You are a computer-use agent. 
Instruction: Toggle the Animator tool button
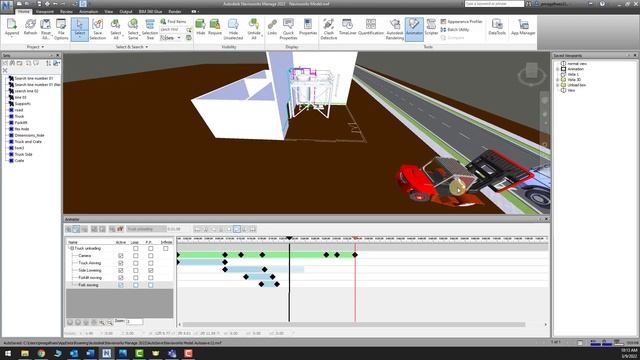coord(414,29)
